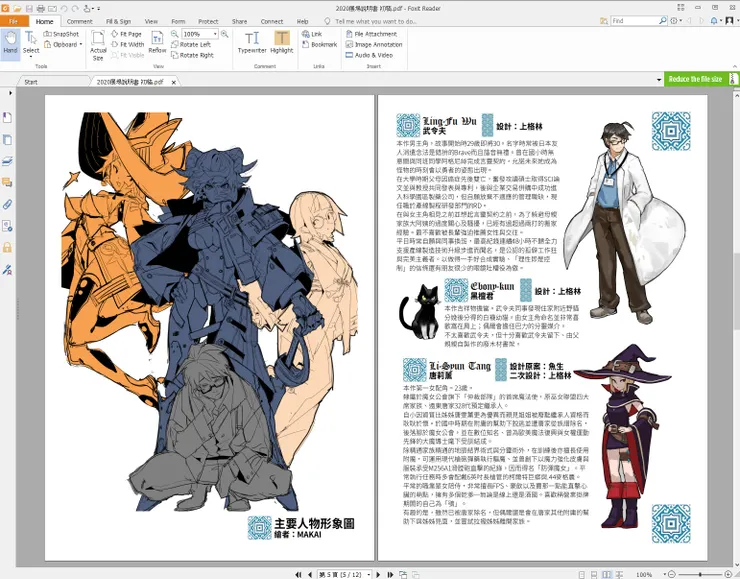Open the Digital Signatures panel
The height and width of the screenshot is (579, 740).
pos(7,269)
